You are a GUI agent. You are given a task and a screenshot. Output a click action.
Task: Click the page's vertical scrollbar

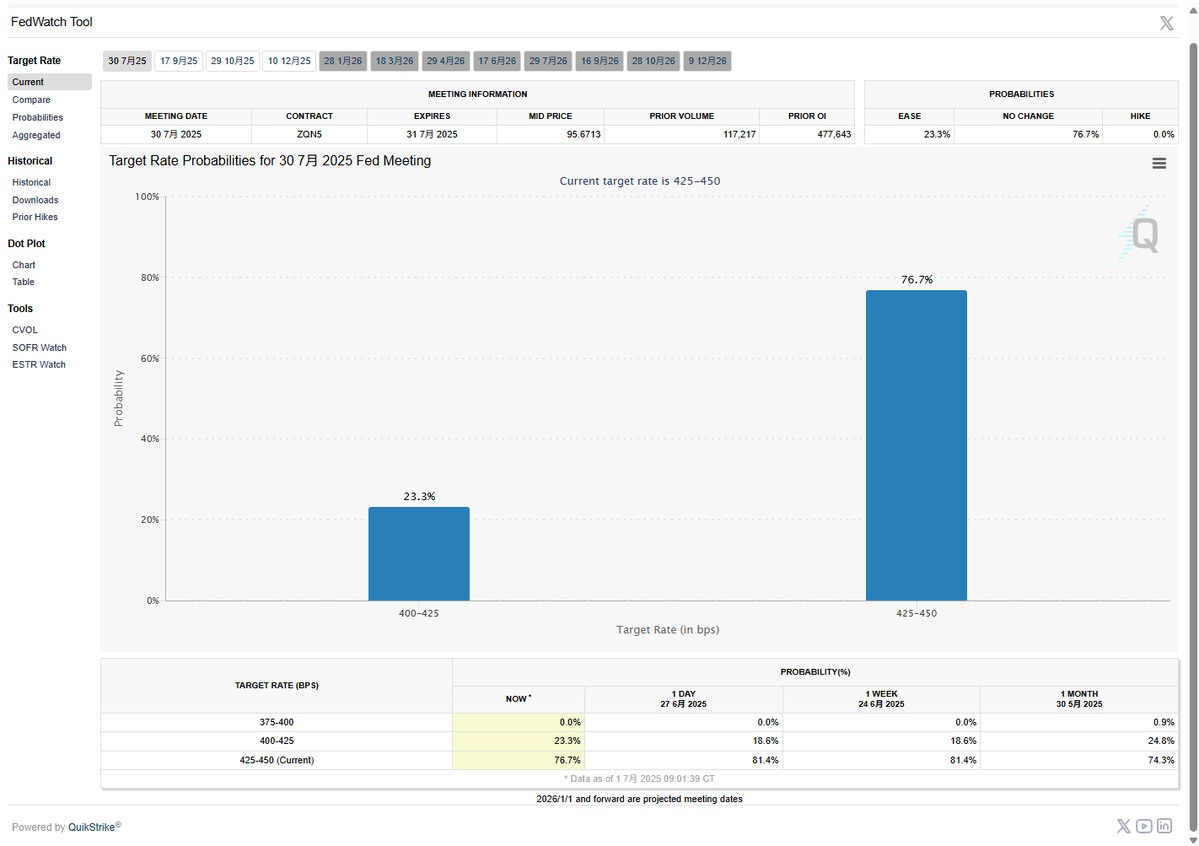tap(1193, 436)
